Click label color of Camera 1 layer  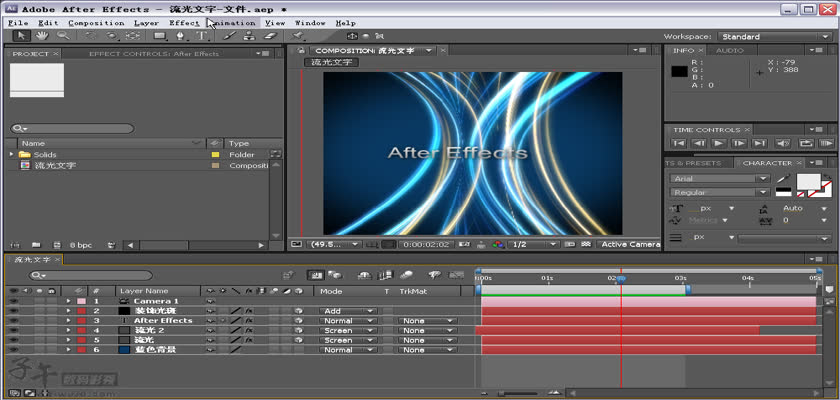point(81,301)
